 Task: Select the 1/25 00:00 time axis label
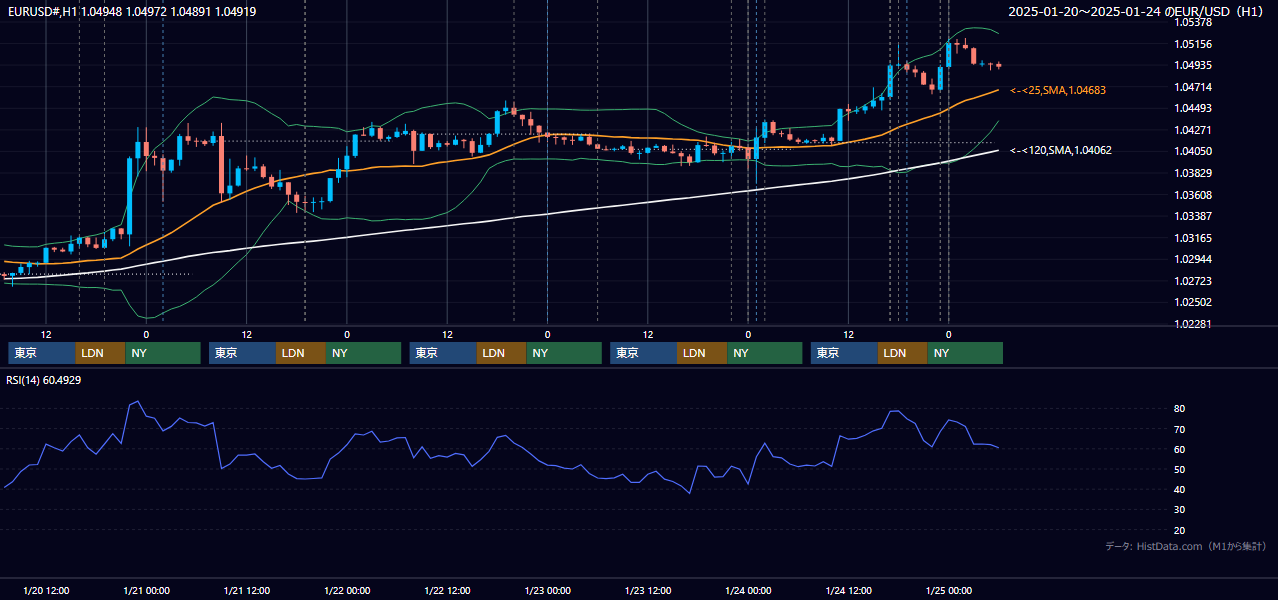pyautogui.click(x=949, y=591)
